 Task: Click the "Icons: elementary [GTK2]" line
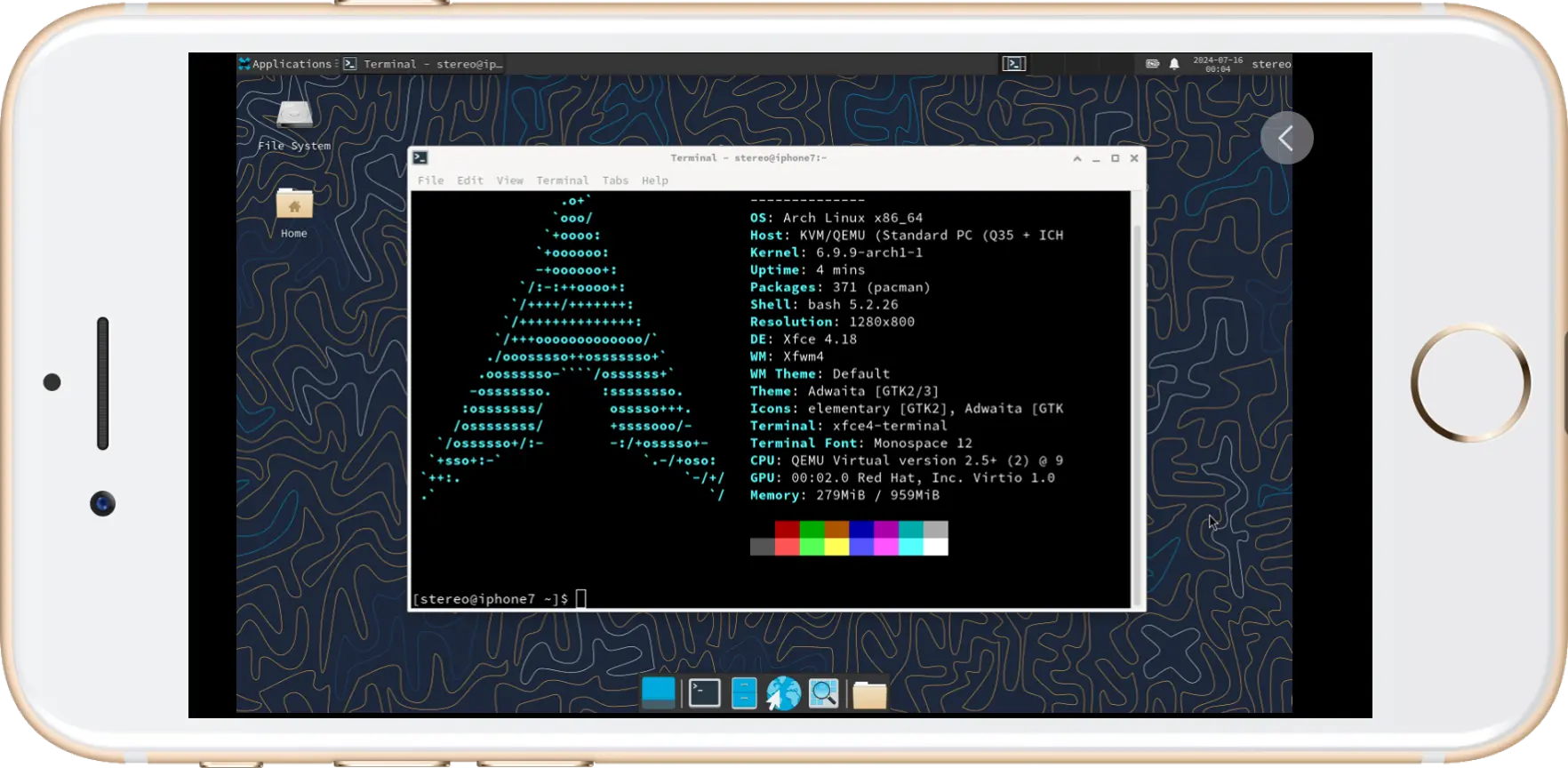tap(907, 409)
